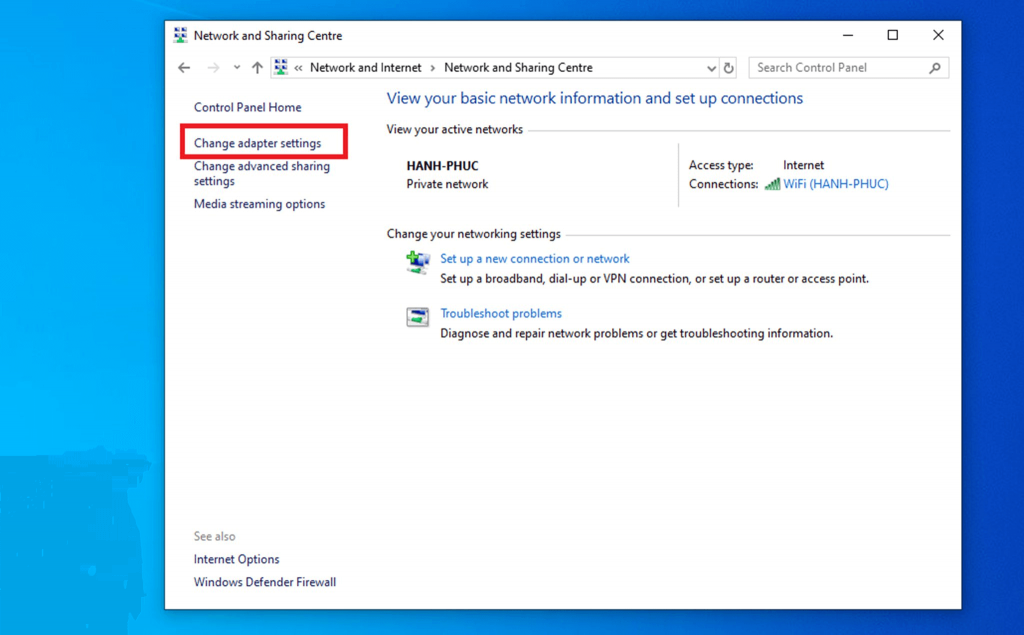The image size is (1024, 635).
Task: Open the recent locations dropdown chevron
Action: pyautogui.click(x=236, y=67)
